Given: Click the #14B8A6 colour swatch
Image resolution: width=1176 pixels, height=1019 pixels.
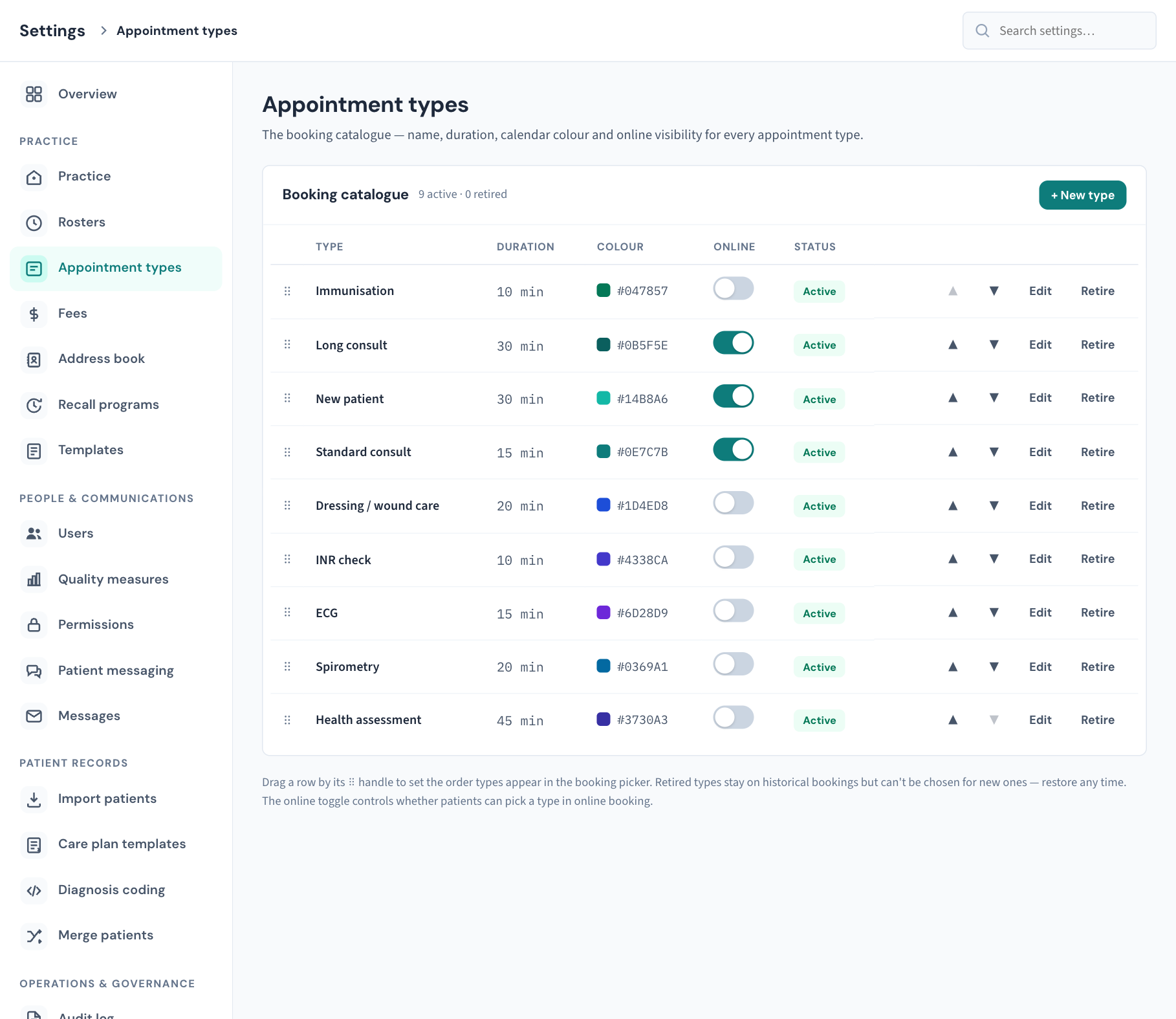Looking at the screenshot, I should [603, 398].
